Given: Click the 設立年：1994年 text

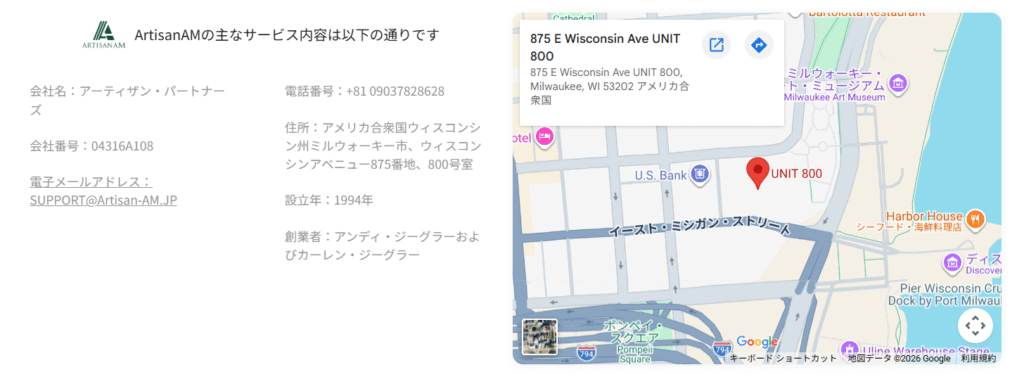Looking at the screenshot, I should 329,200.
